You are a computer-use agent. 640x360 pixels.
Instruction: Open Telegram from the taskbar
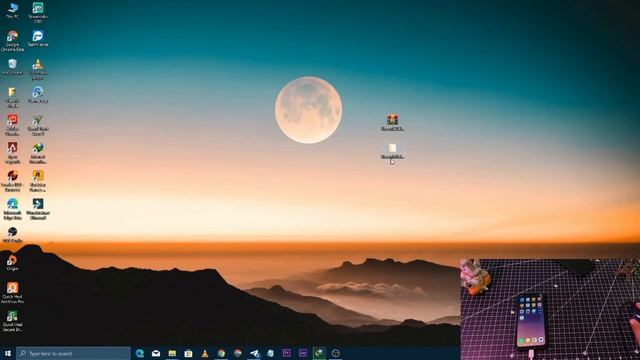tap(254, 353)
